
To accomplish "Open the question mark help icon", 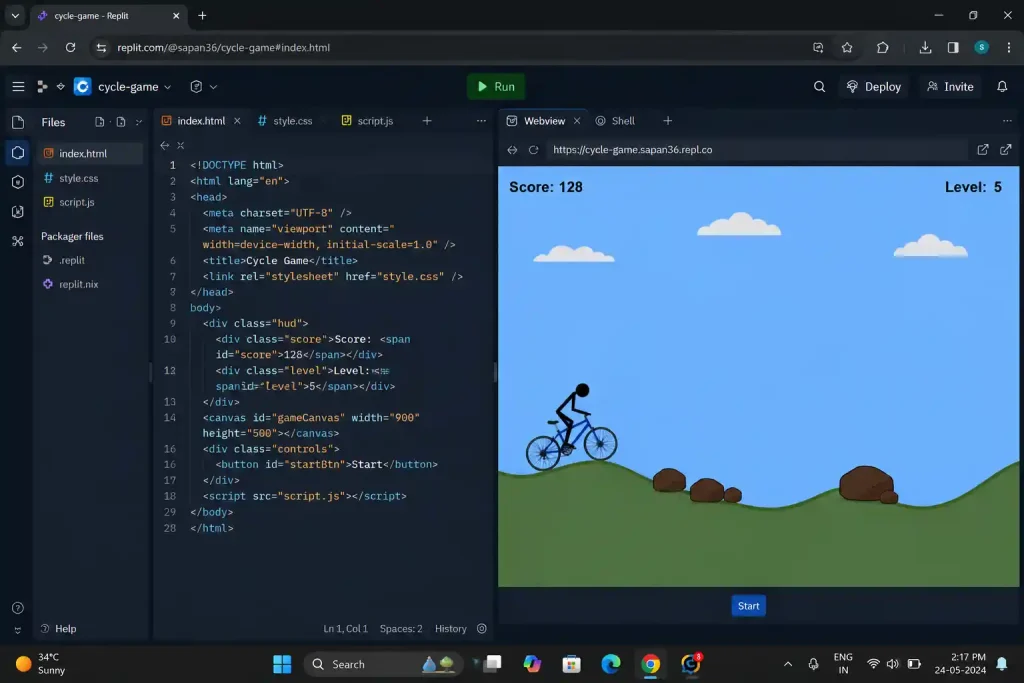I will (18, 608).
